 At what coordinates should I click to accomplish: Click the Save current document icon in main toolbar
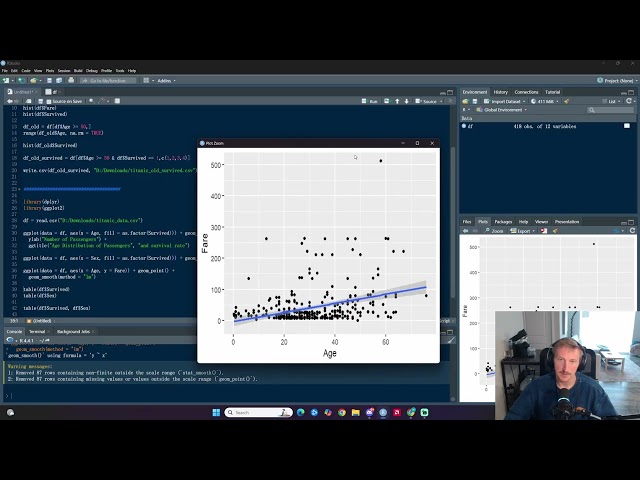click(x=49, y=80)
